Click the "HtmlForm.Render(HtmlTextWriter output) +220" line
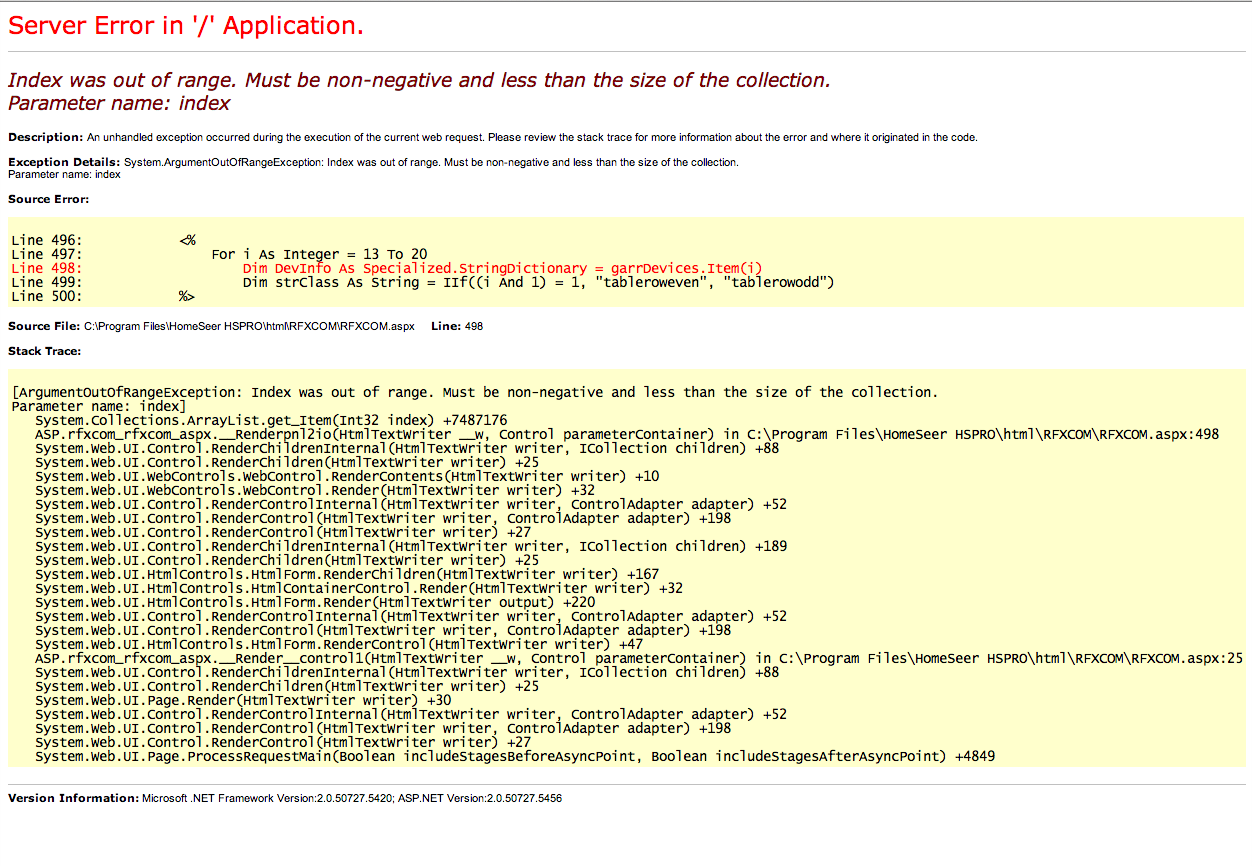This screenshot has width=1252, height=866. tap(315, 602)
